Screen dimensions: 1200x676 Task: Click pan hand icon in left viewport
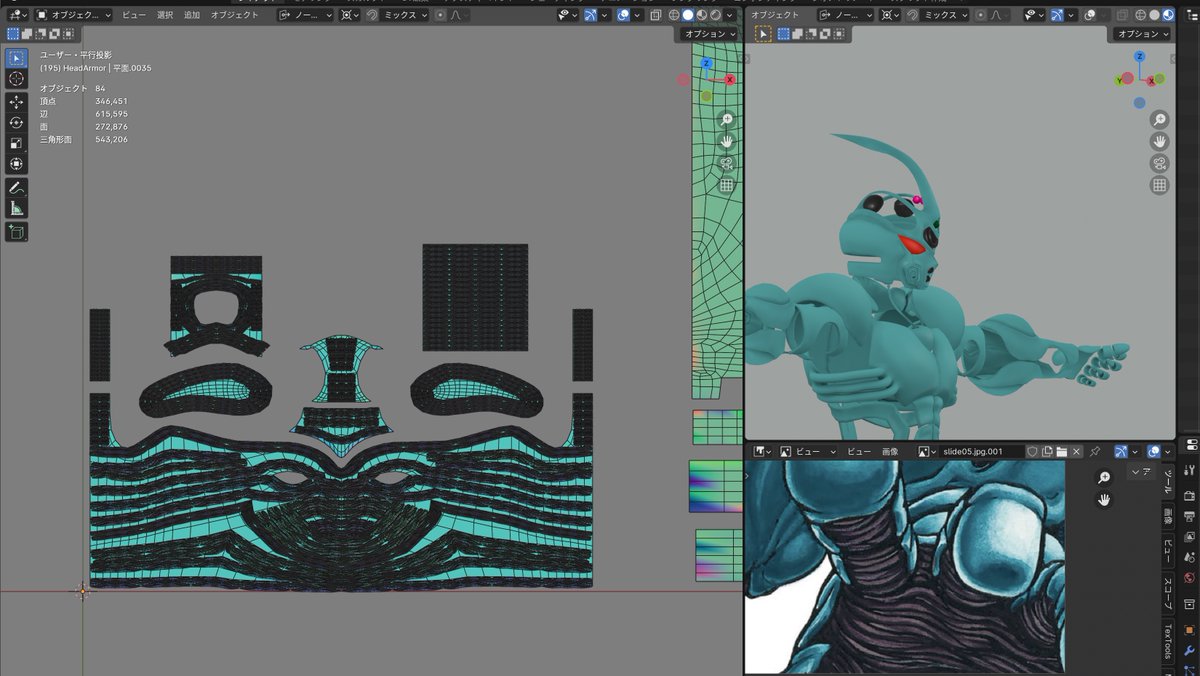(x=727, y=141)
